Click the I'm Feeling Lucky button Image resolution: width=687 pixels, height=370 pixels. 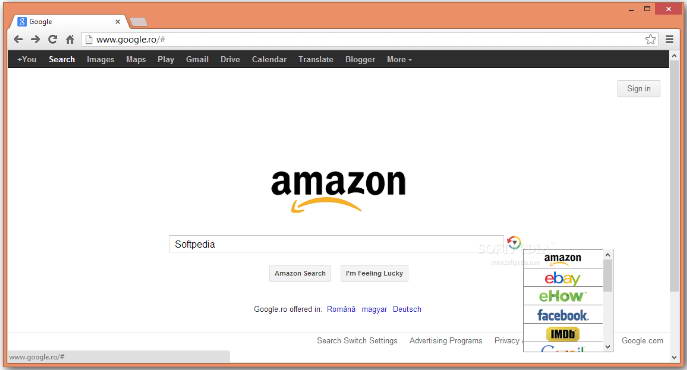point(374,274)
